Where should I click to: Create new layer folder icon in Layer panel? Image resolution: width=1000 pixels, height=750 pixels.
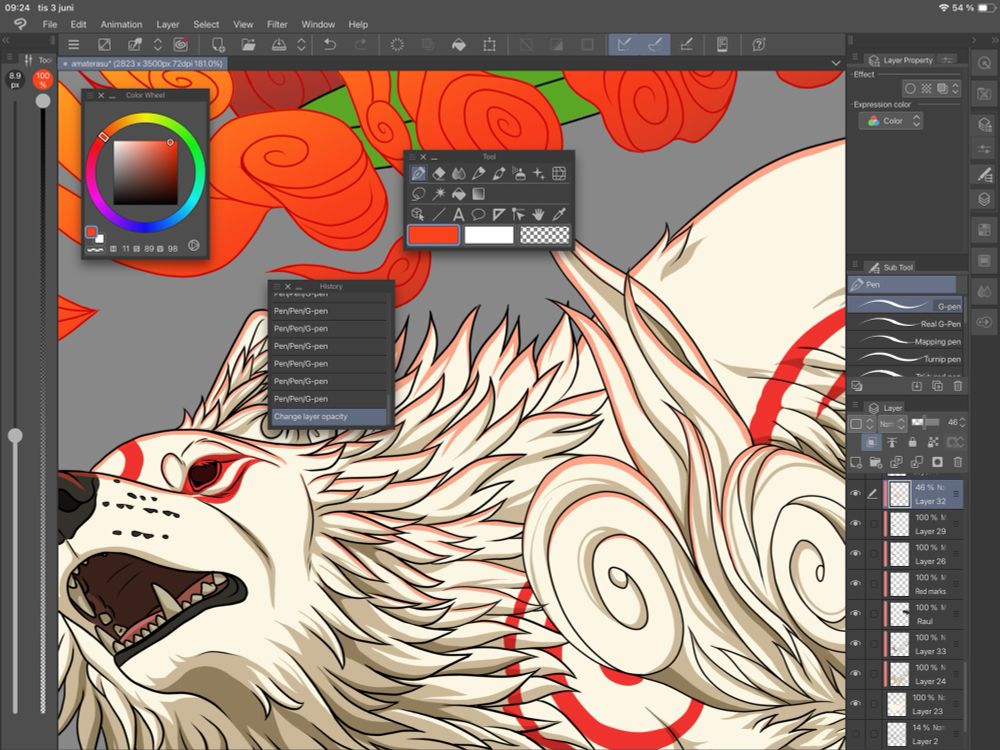click(x=876, y=462)
